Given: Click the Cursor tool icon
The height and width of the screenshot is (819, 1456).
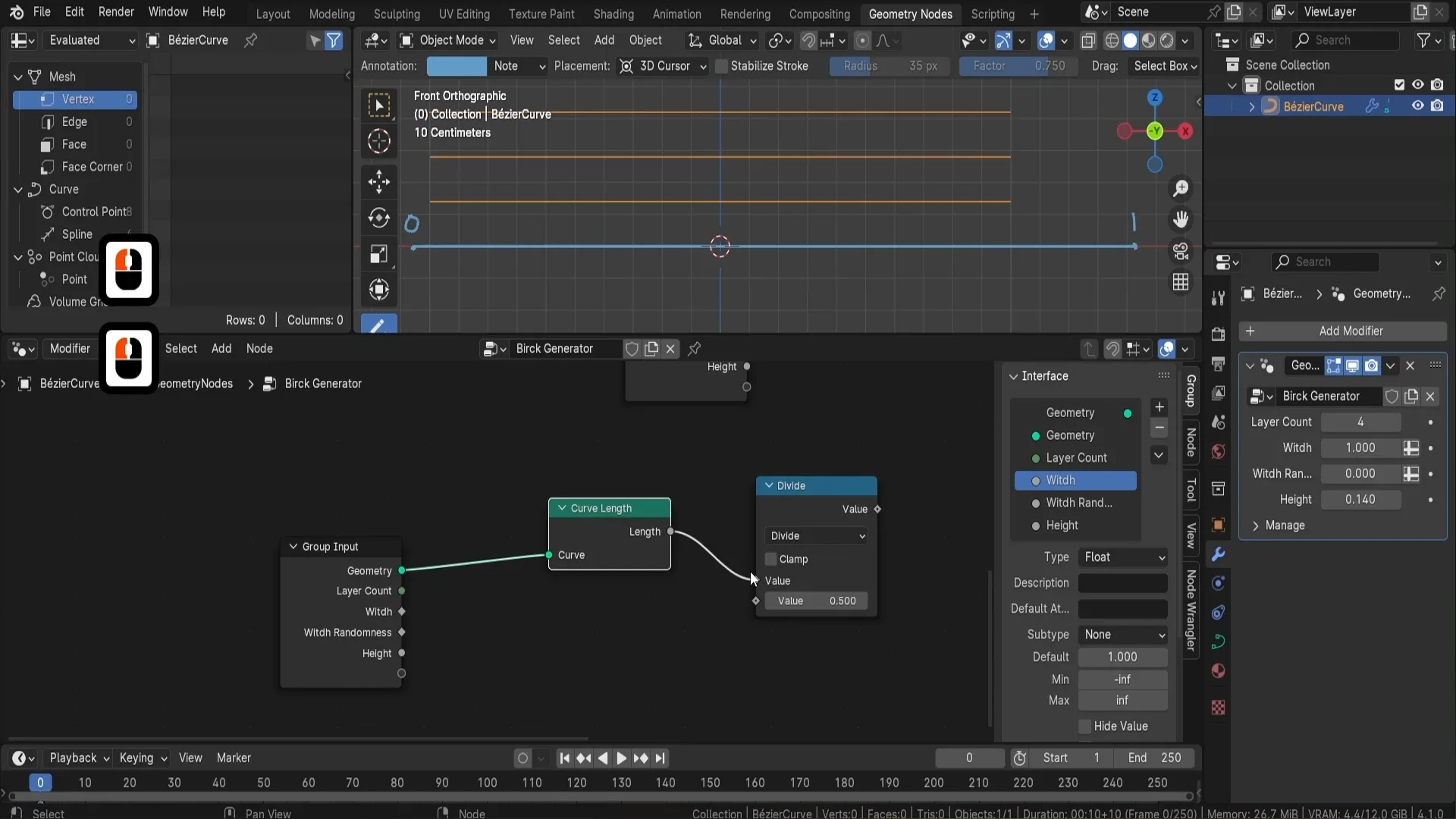Looking at the screenshot, I should click(378, 142).
